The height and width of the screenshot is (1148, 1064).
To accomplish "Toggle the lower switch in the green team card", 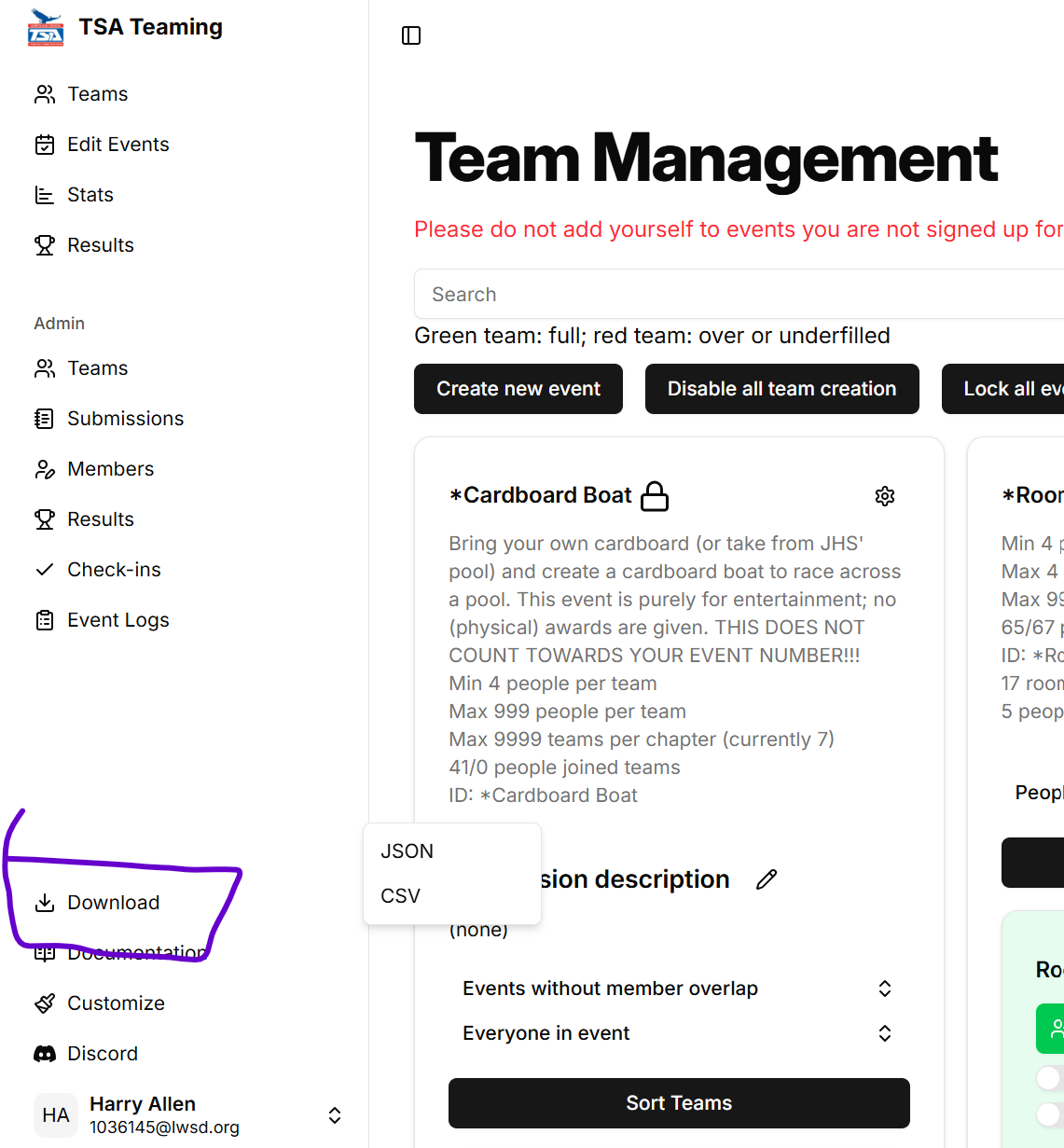I will click(x=1050, y=1113).
